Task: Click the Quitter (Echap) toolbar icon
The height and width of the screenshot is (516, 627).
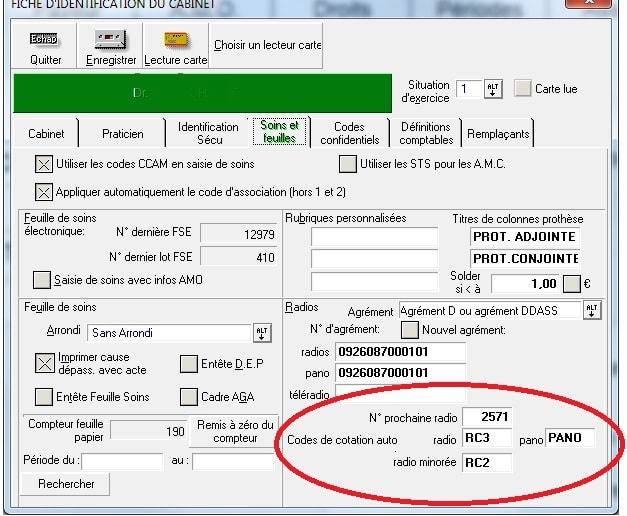Action: tap(45, 39)
